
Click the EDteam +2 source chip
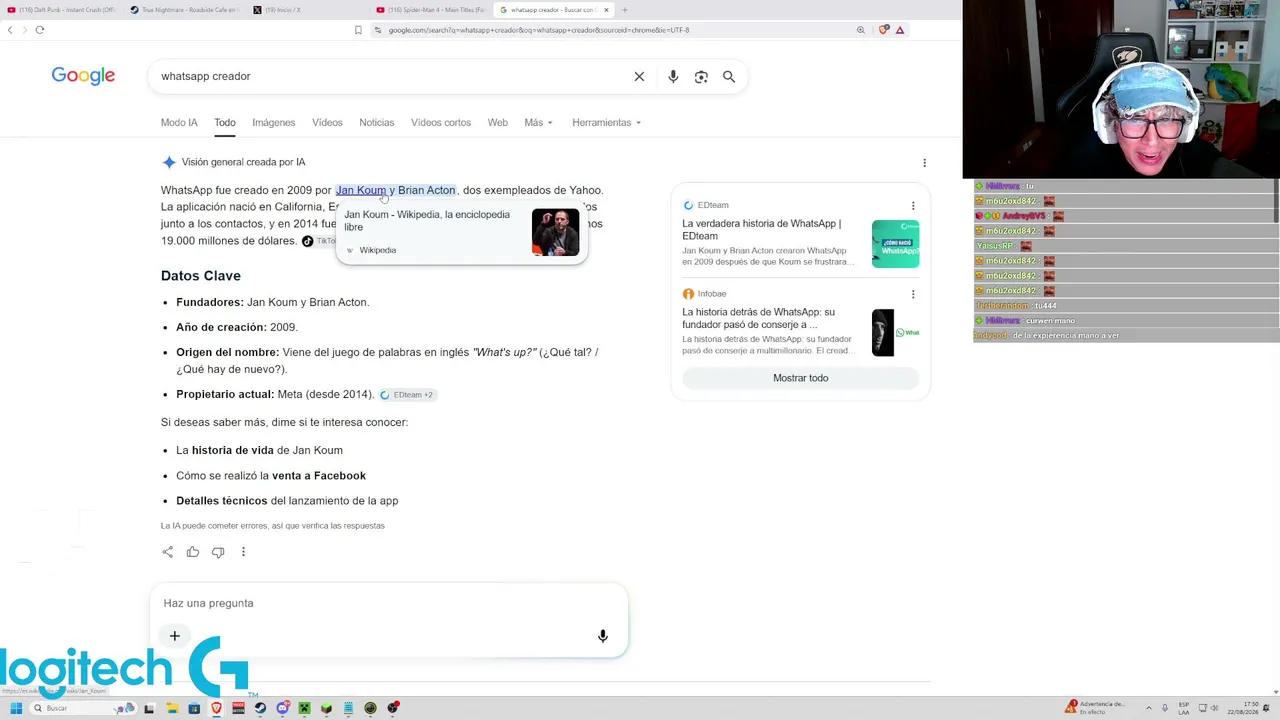tap(407, 395)
